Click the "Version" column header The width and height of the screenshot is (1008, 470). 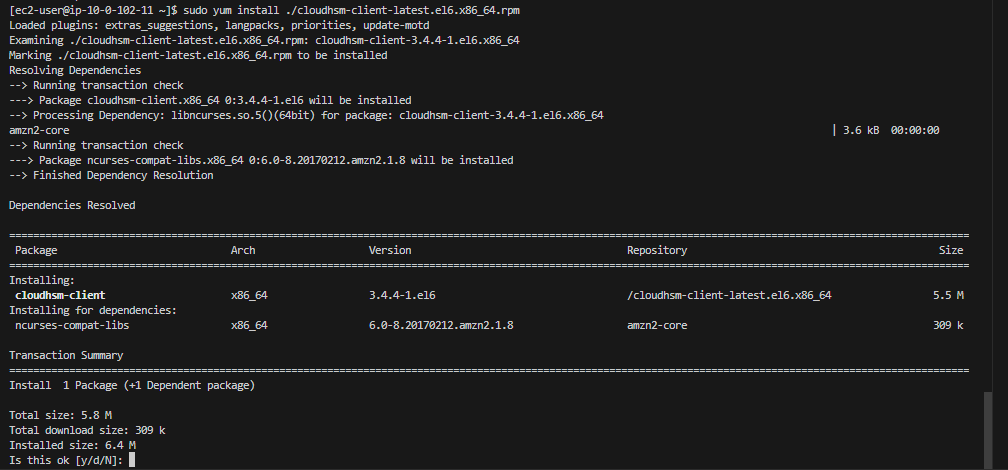[x=390, y=251]
